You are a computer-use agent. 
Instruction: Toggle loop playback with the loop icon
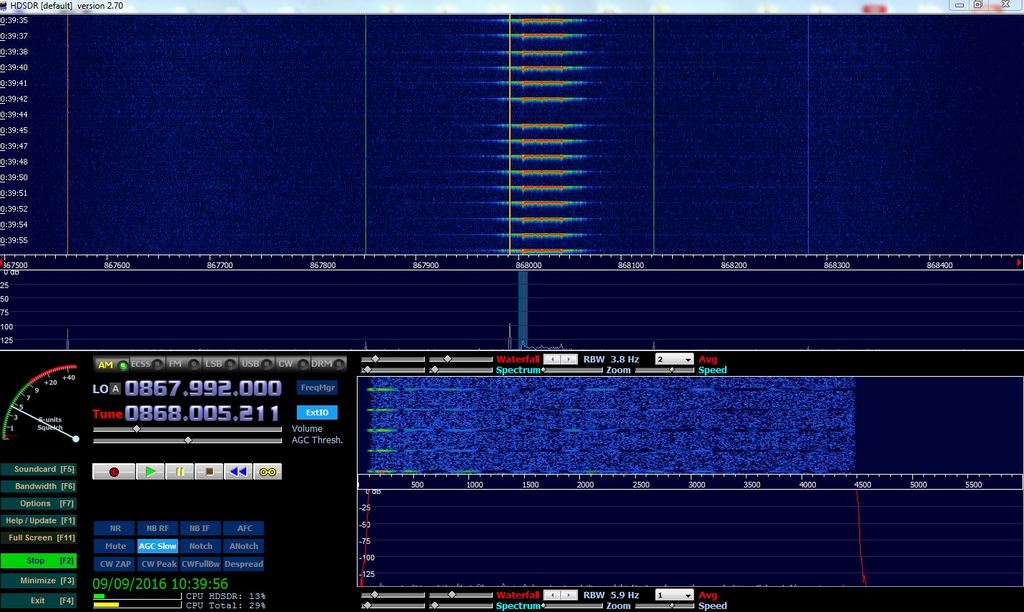[267, 471]
